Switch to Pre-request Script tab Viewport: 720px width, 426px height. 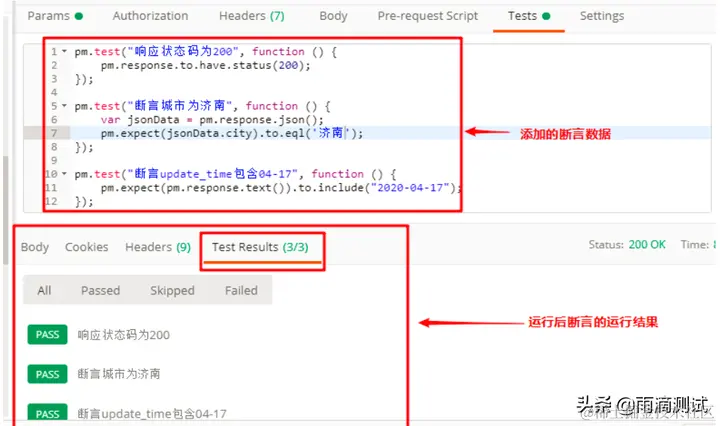click(x=428, y=16)
